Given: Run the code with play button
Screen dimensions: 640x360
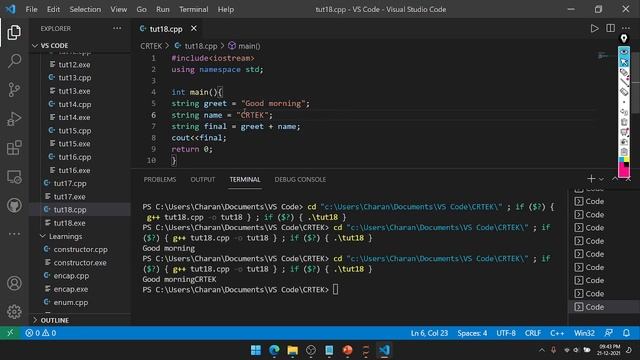Looking at the screenshot, I should pyautogui.click(x=594, y=29).
